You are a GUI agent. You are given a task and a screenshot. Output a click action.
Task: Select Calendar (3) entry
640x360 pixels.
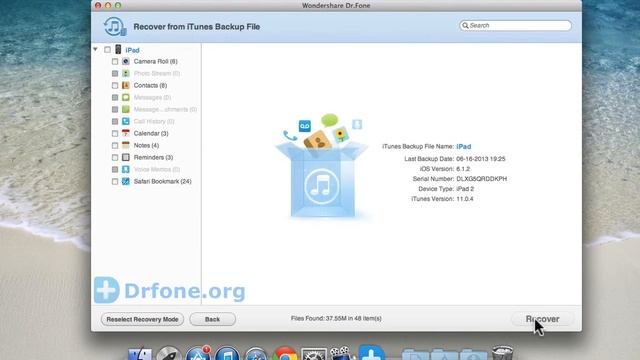[151, 133]
